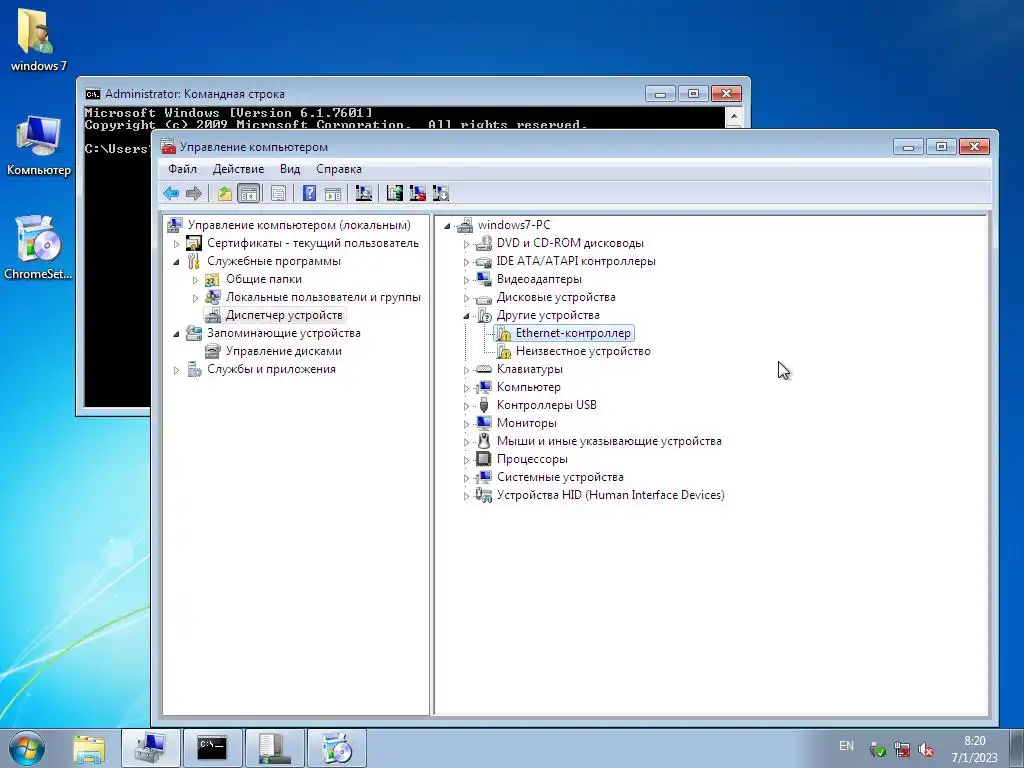This screenshot has width=1024, height=768.
Task: Select Управление дисками tree item
Action: point(284,351)
